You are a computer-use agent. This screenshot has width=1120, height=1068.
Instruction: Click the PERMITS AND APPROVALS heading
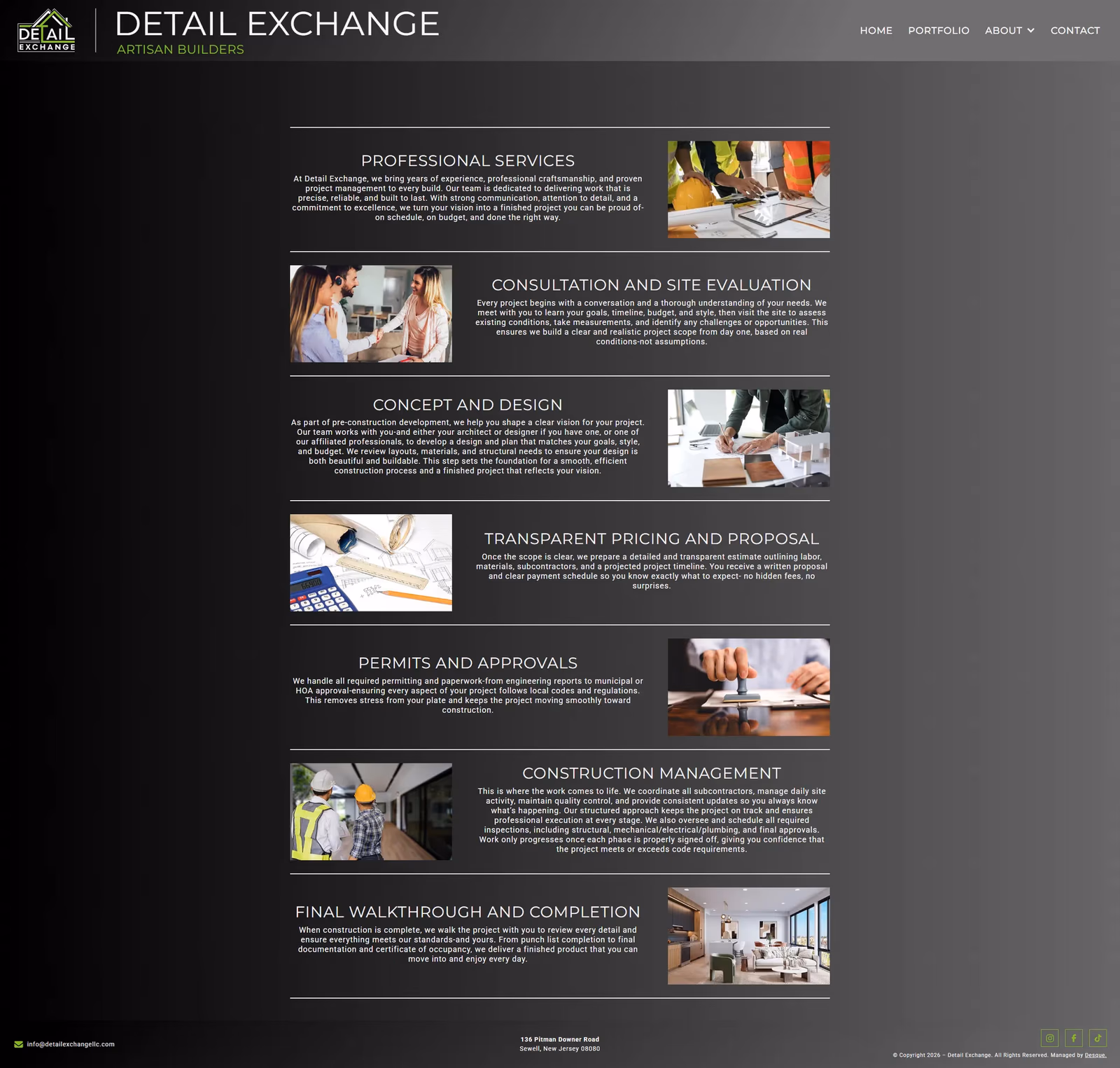468,663
